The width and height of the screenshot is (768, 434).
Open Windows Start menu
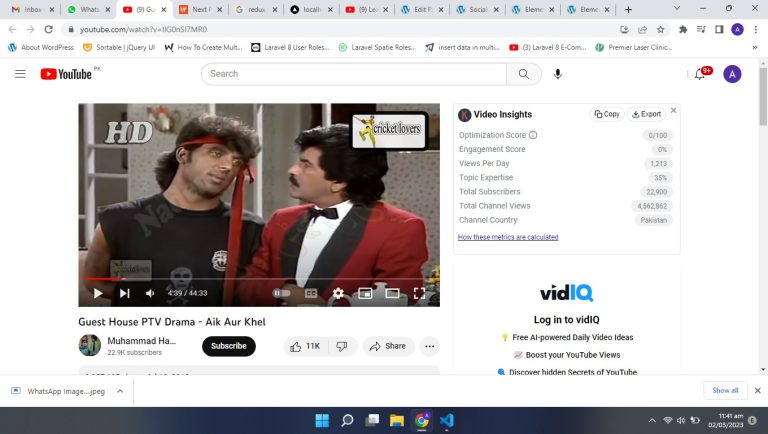coord(322,421)
